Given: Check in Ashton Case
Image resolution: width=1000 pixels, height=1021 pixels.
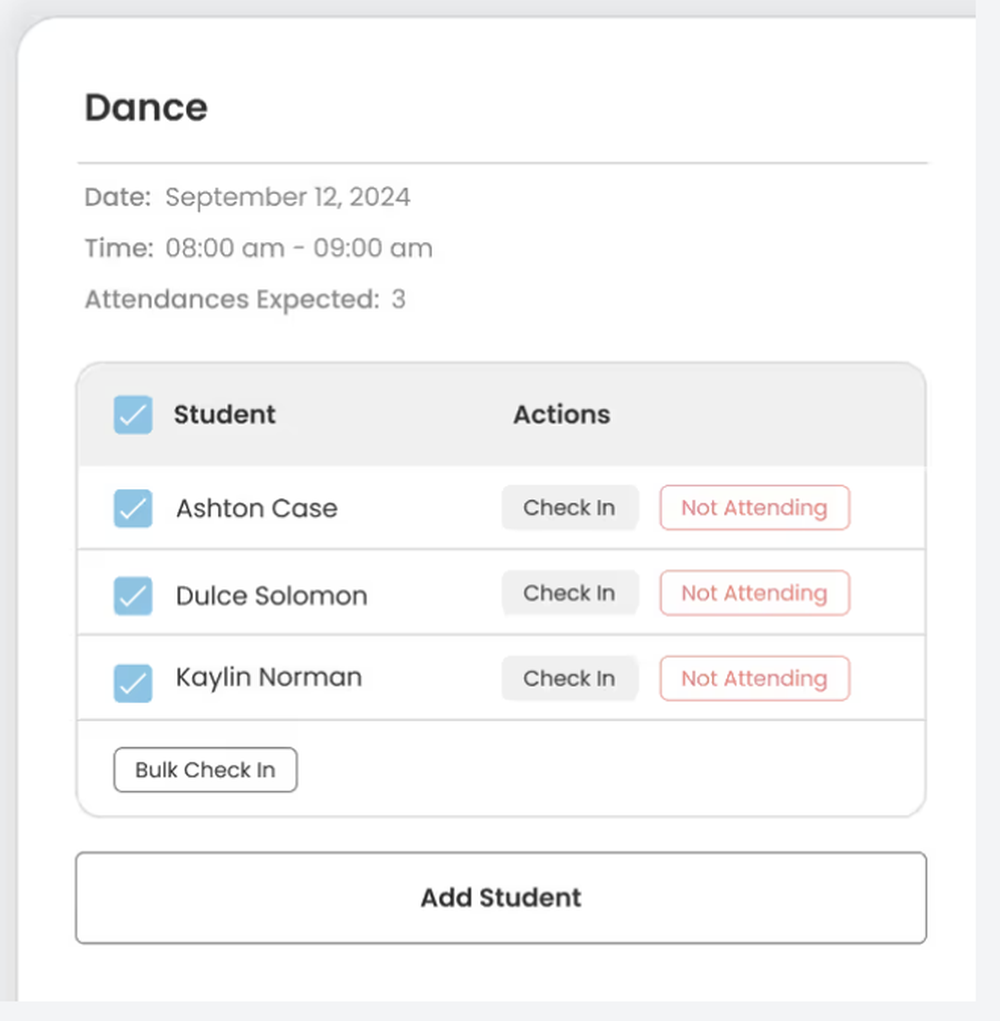Looking at the screenshot, I should click(x=569, y=508).
